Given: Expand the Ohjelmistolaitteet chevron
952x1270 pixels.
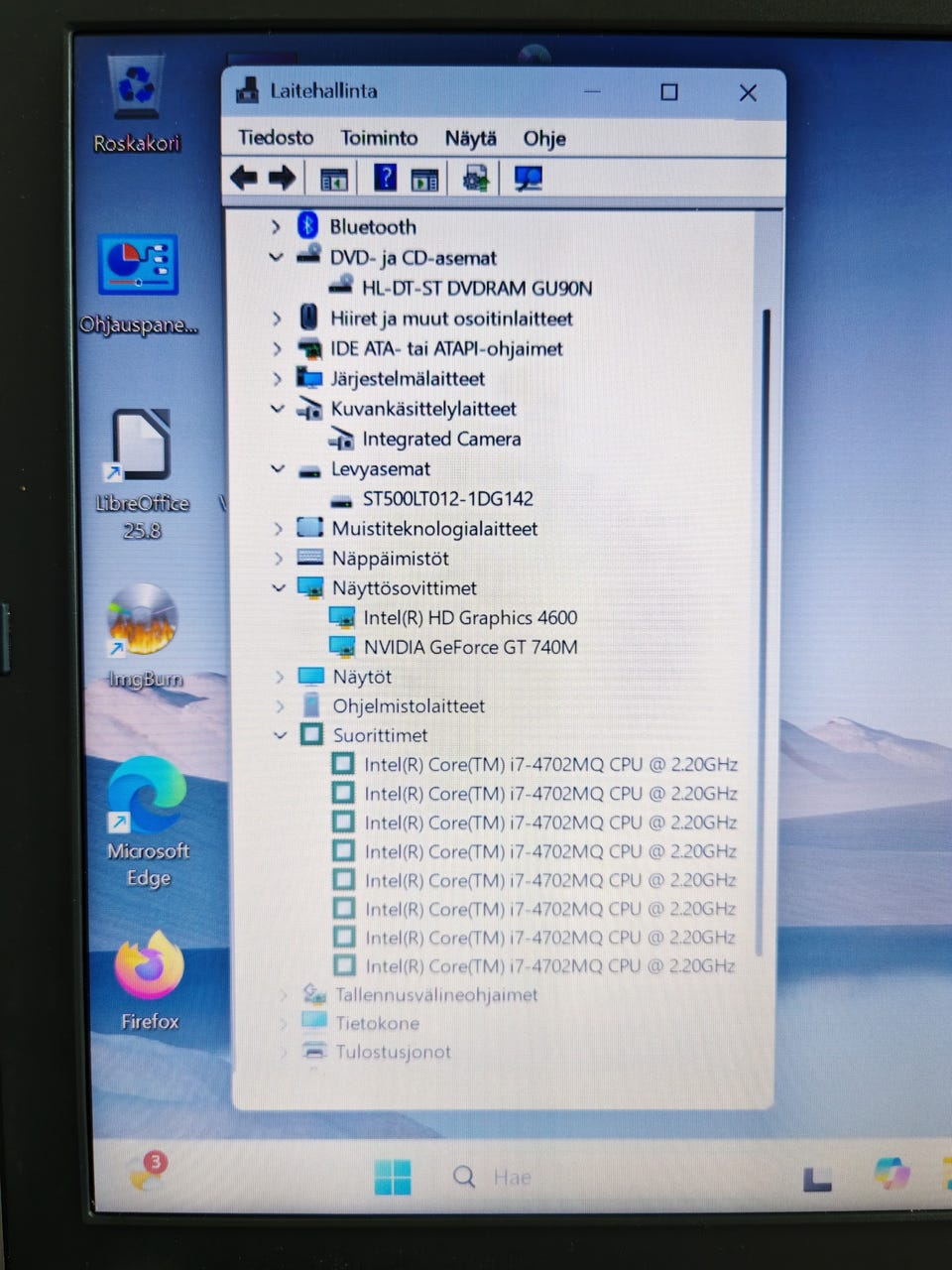Looking at the screenshot, I should (x=280, y=706).
